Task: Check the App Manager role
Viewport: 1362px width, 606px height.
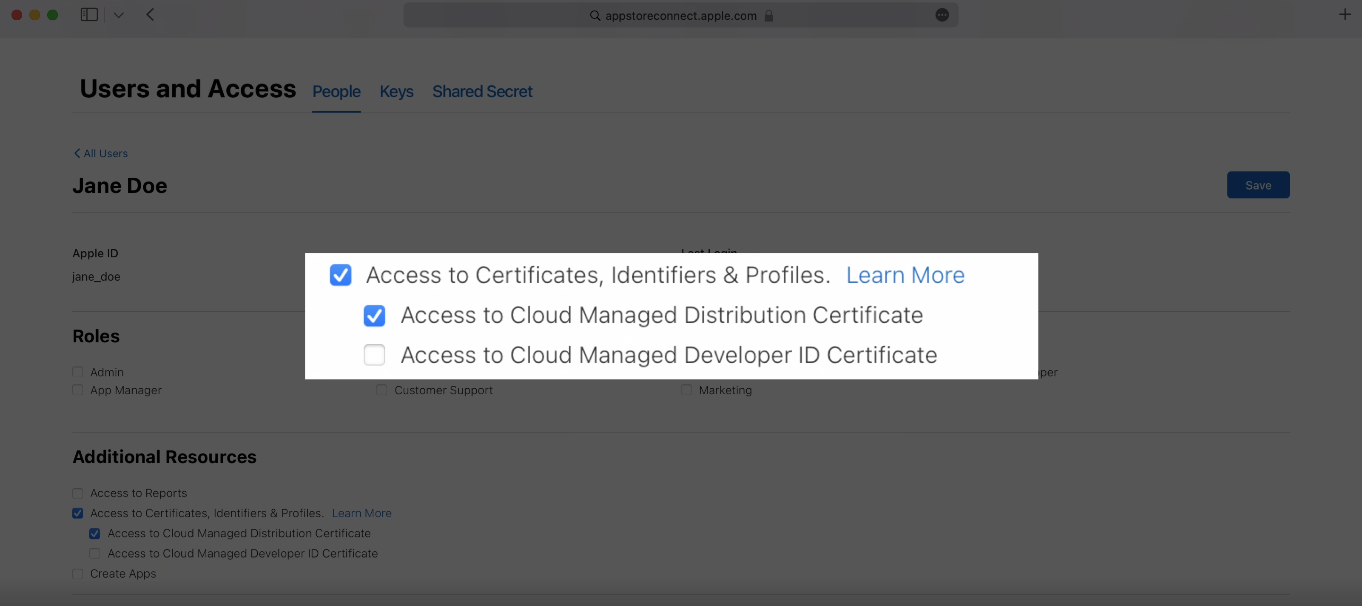Action: pos(77,390)
